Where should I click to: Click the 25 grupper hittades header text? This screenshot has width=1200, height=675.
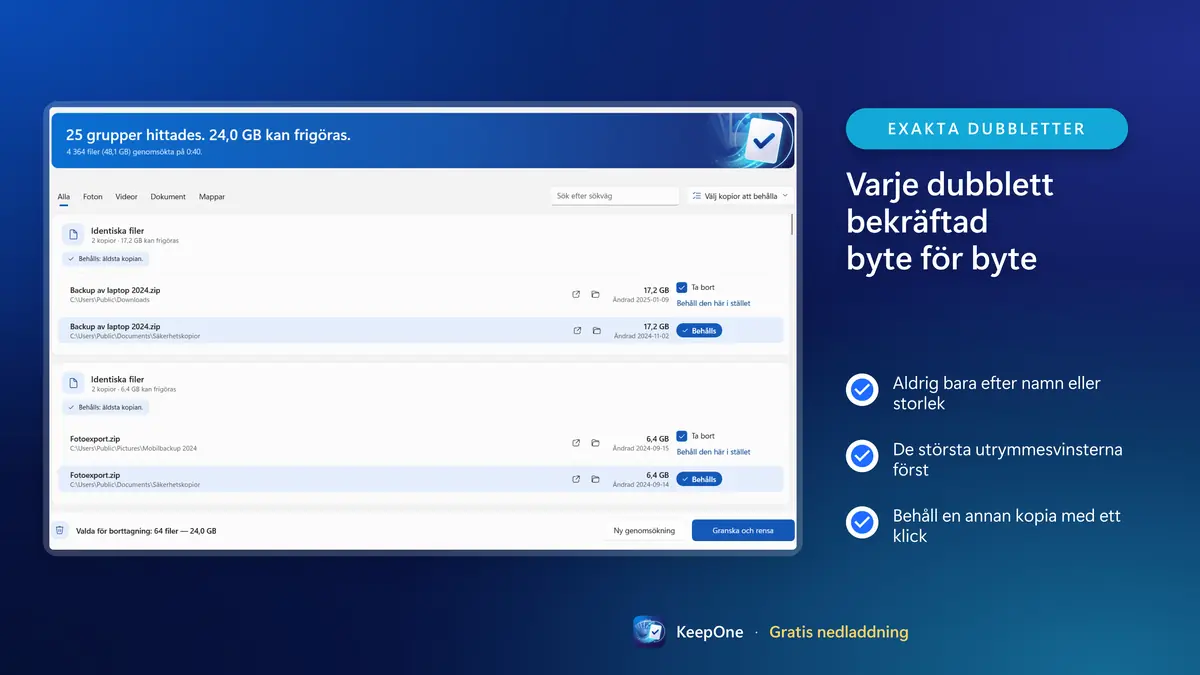pos(208,134)
